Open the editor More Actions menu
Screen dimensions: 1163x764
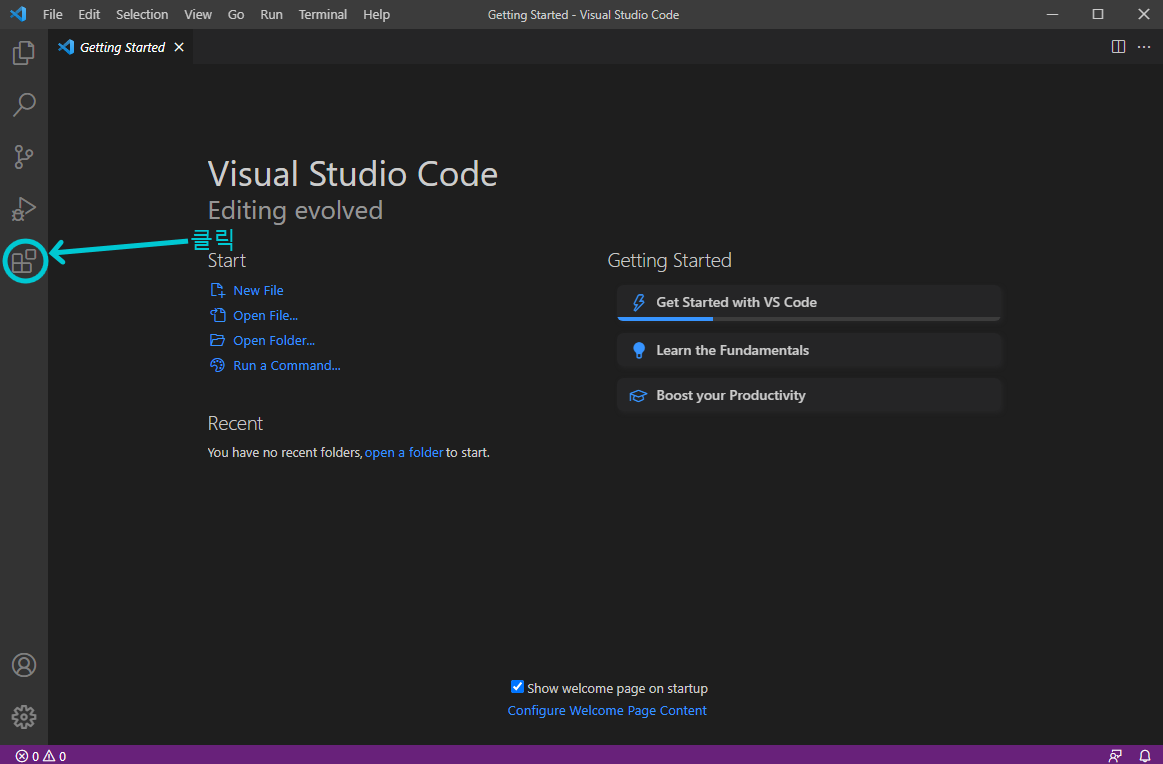click(x=1143, y=46)
